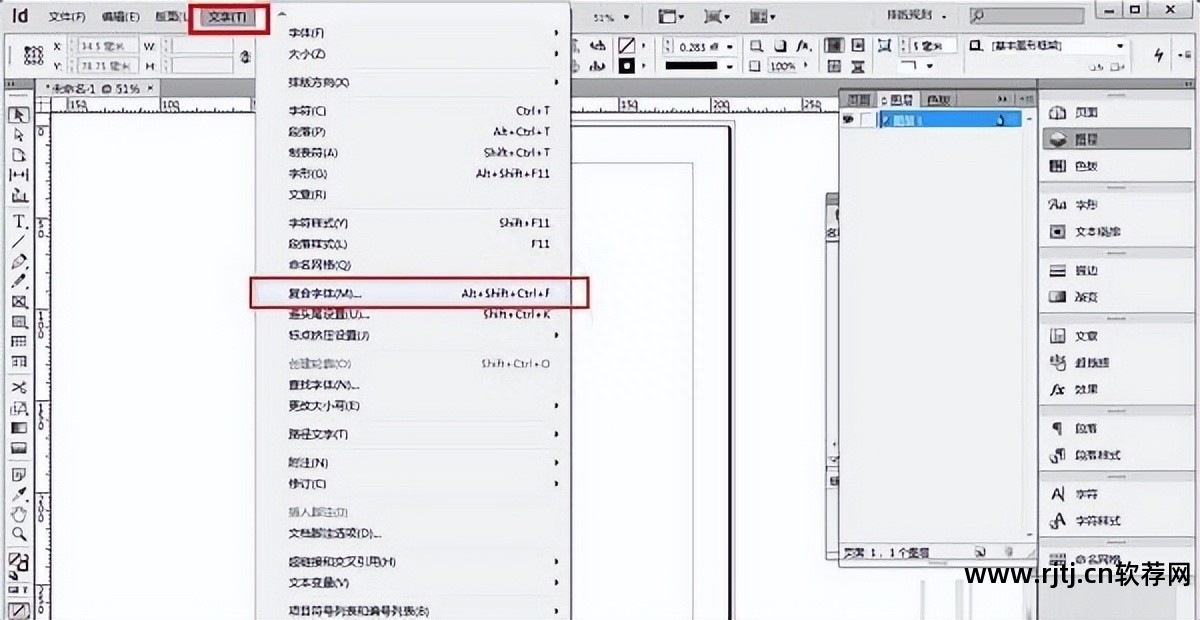This screenshot has height=620, width=1200.
Task: Select the Free Transform tool
Action: coord(19,408)
